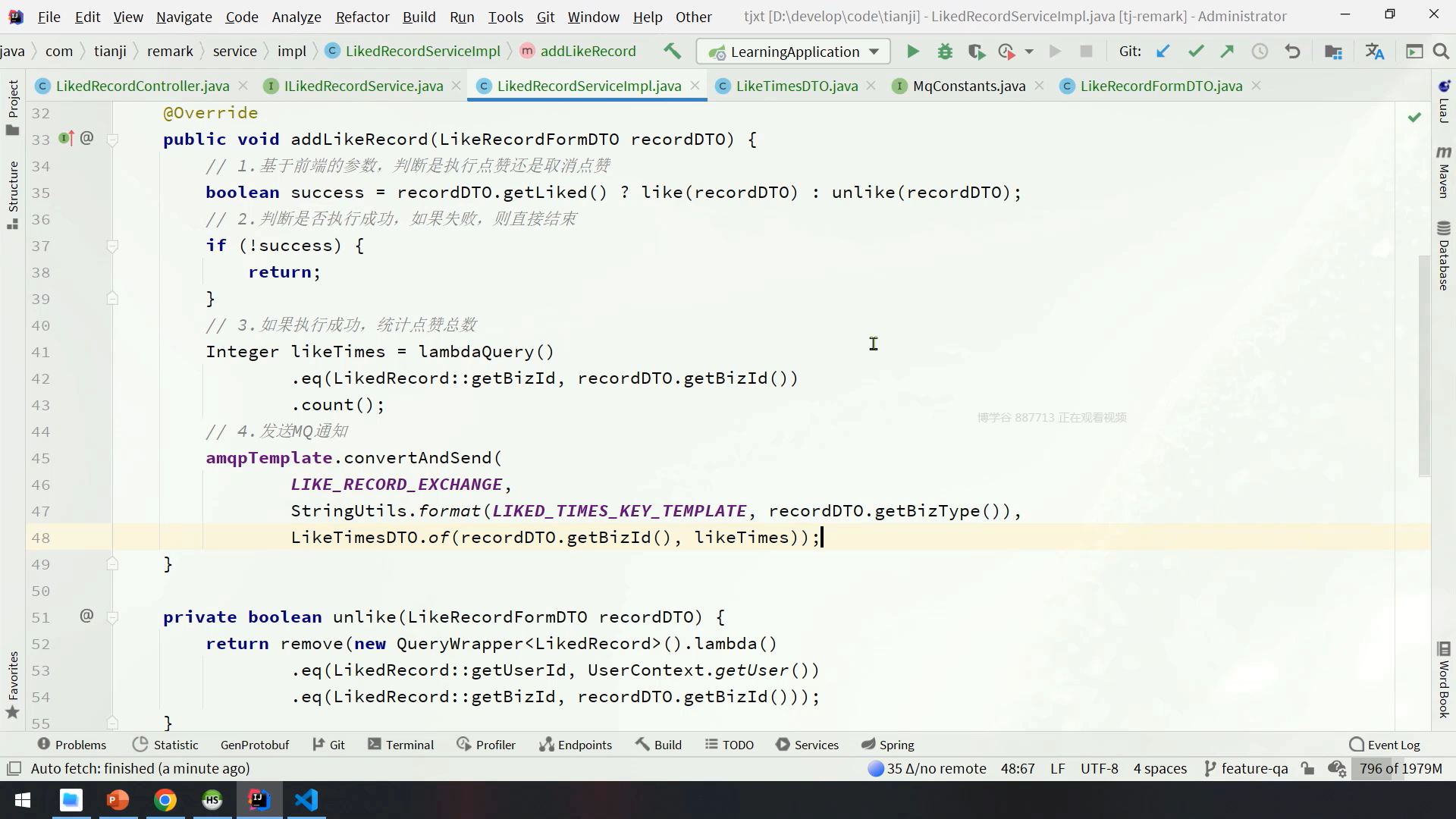Open Search Everywhere magnifier icon
This screenshot has width=1456, height=819.
(1441, 52)
